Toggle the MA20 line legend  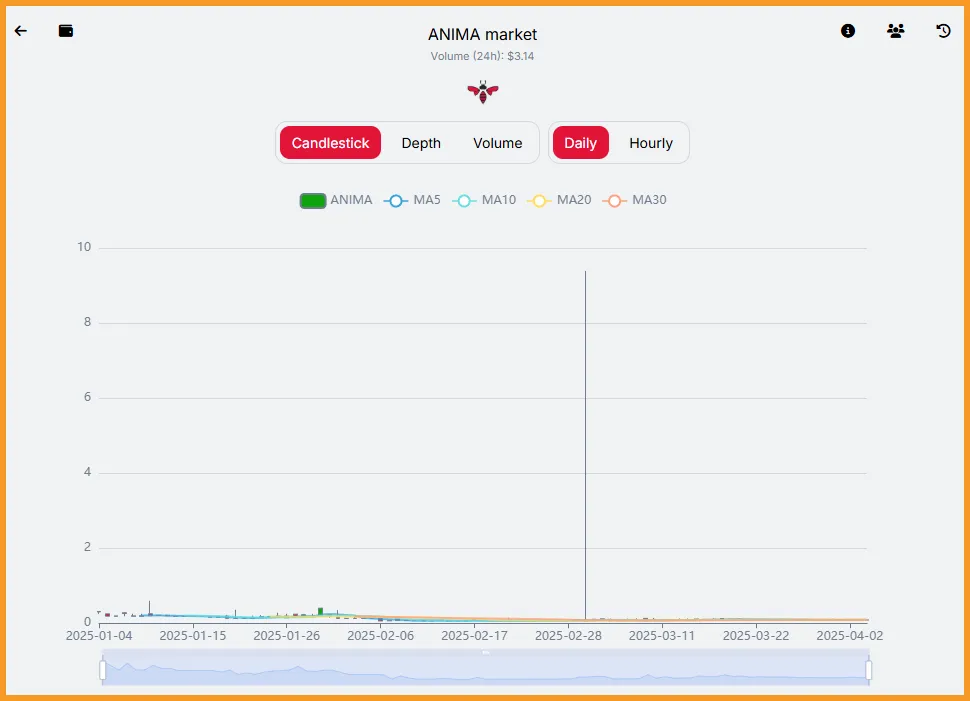(559, 200)
